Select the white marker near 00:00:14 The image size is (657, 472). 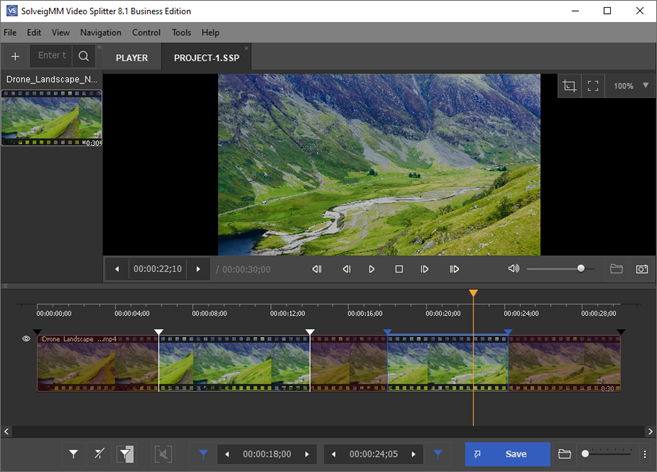(x=310, y=332)
